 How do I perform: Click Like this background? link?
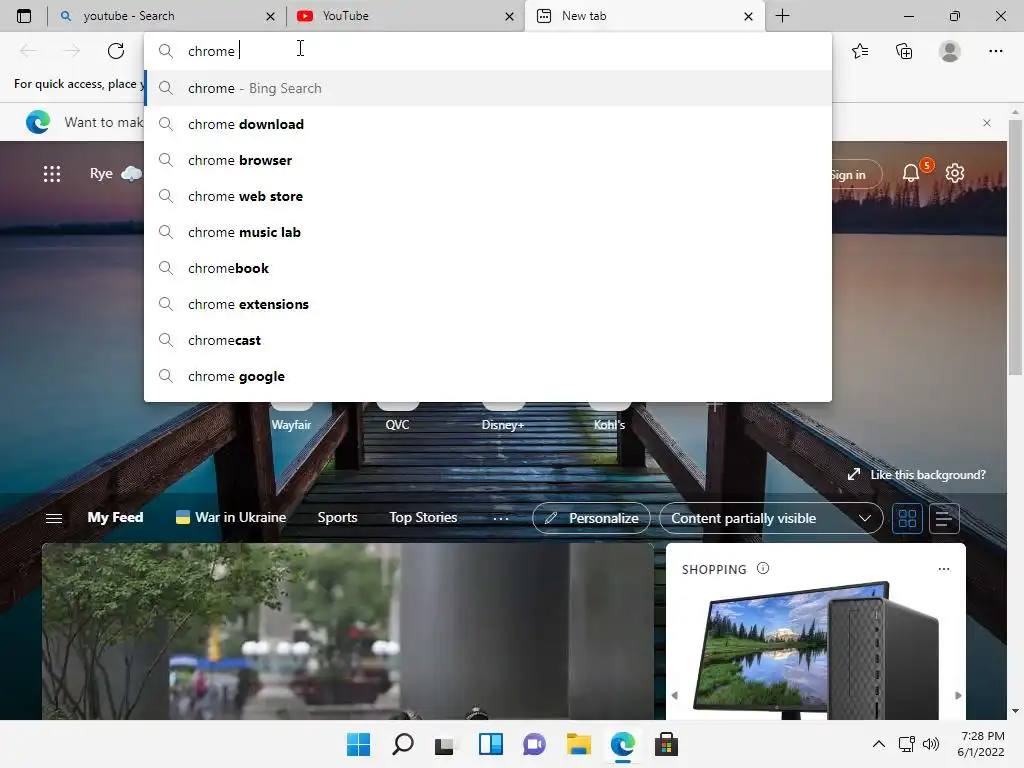coord(916,475)
